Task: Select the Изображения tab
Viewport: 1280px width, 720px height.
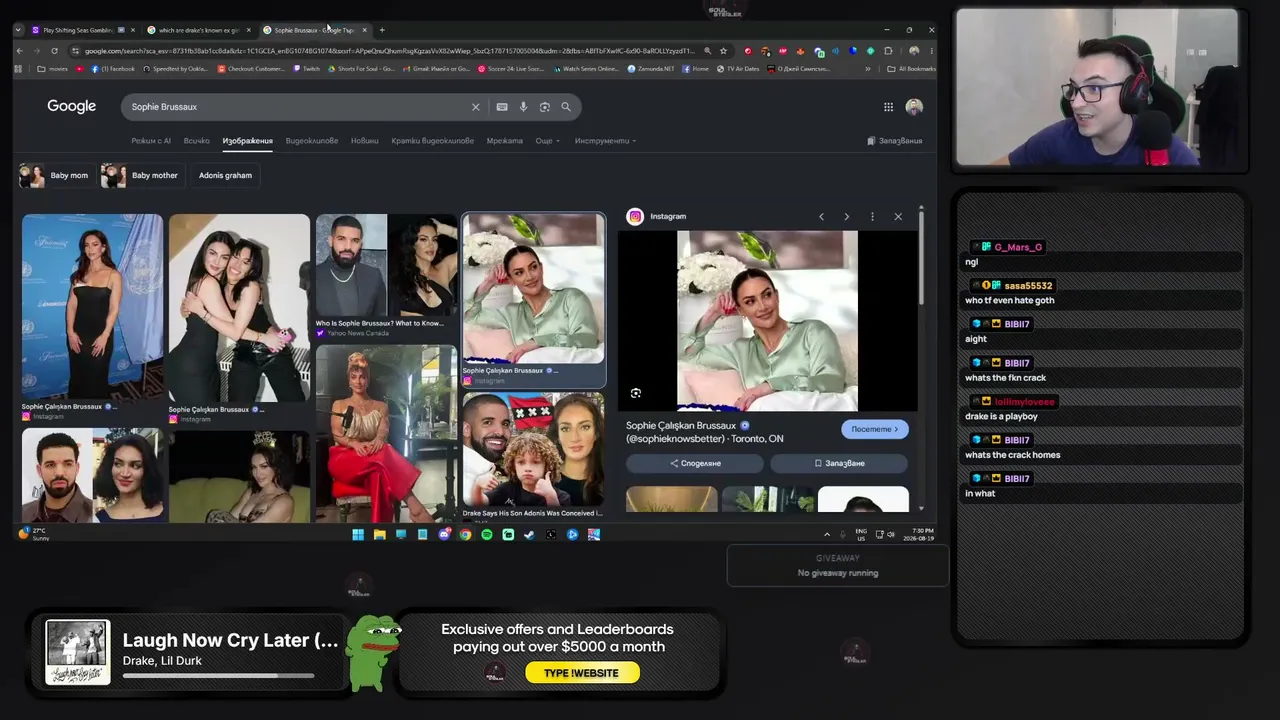Action: click(x=248, y=141)
